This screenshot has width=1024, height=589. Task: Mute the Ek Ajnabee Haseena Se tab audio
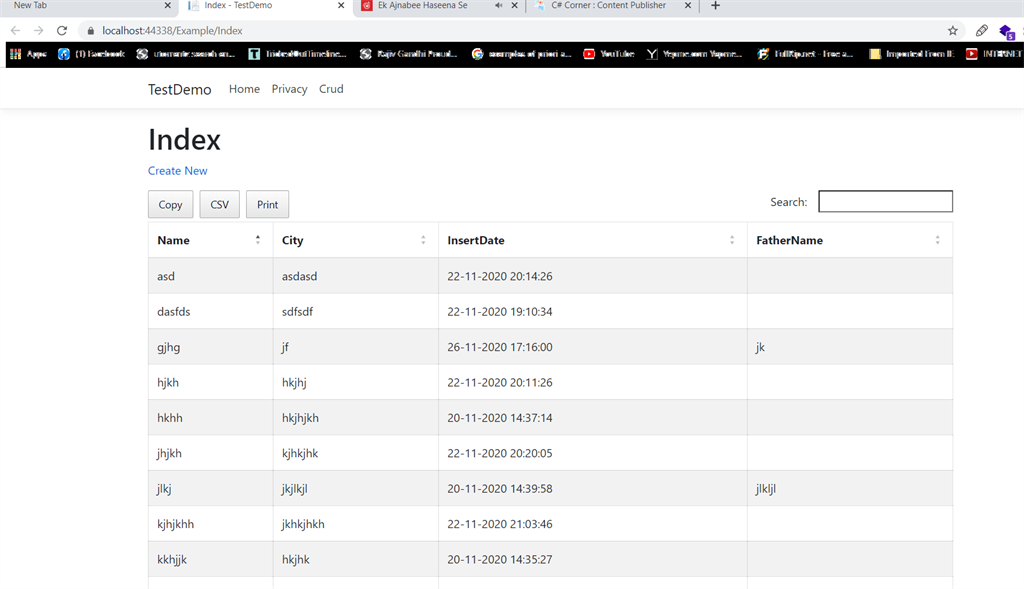point(499,5)
